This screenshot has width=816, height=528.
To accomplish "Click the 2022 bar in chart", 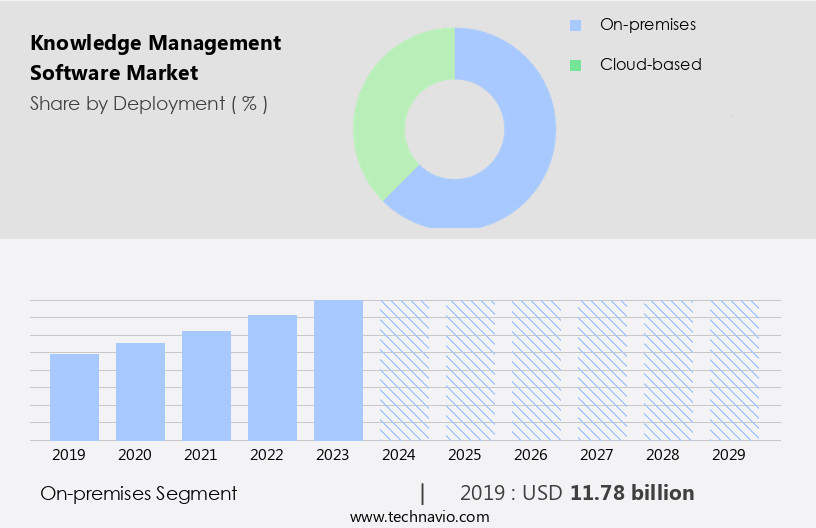I will click(272, 377).
